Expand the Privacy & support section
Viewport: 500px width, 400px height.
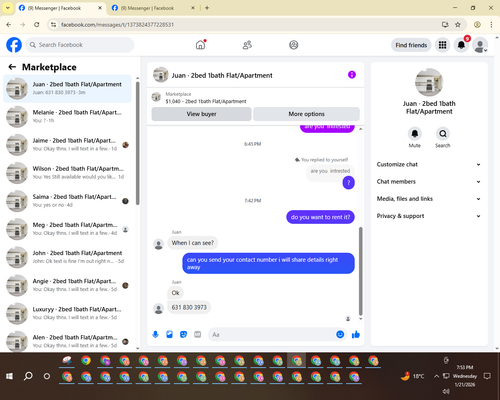429,216
